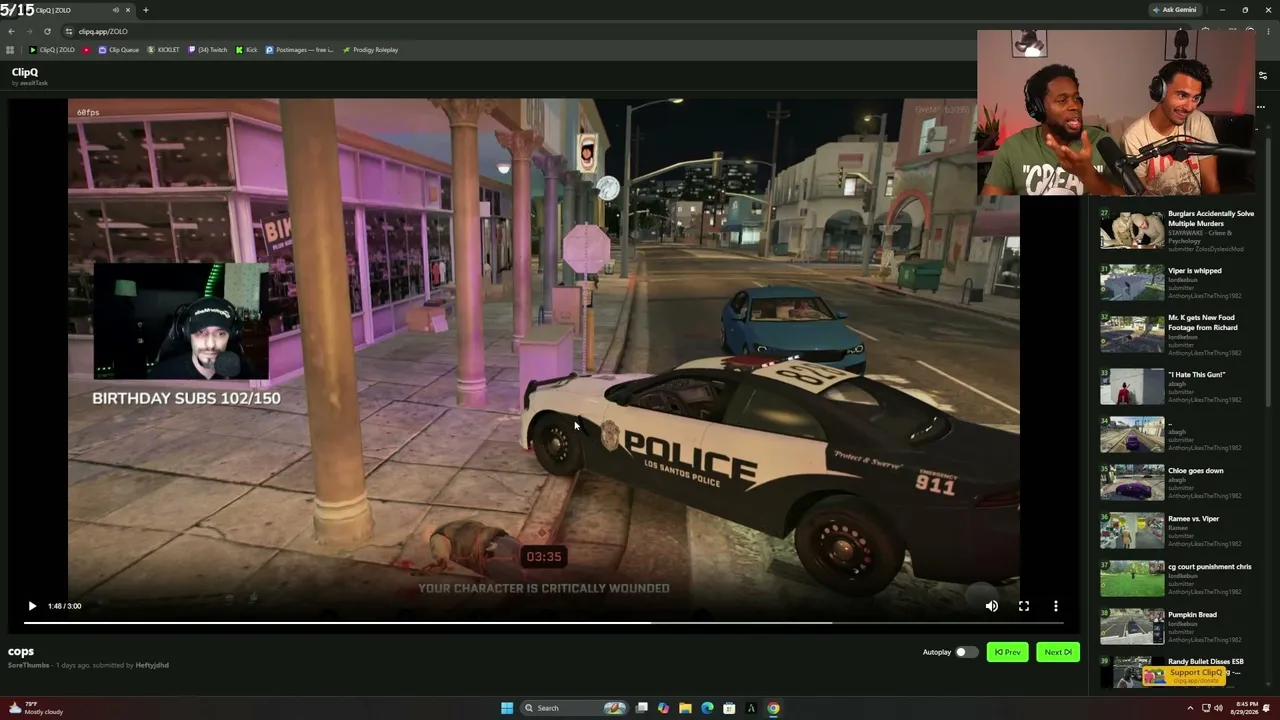Play the video with the play button
This screenshot has width=1280, height=720.
point(32,606)
